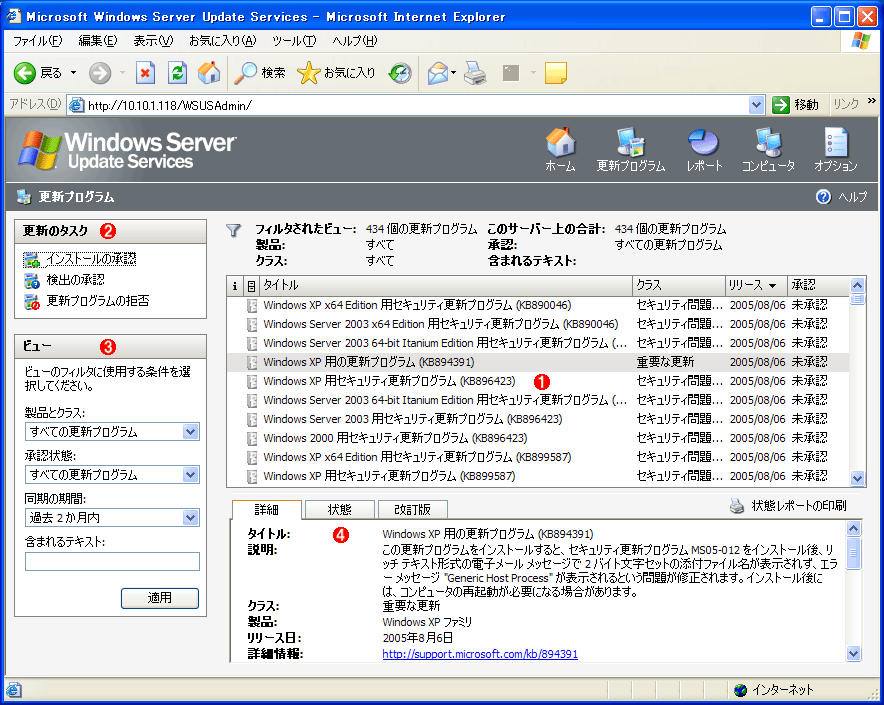Click 含まれるテキスト input field

pyautogui.click(x=112, y=561)
